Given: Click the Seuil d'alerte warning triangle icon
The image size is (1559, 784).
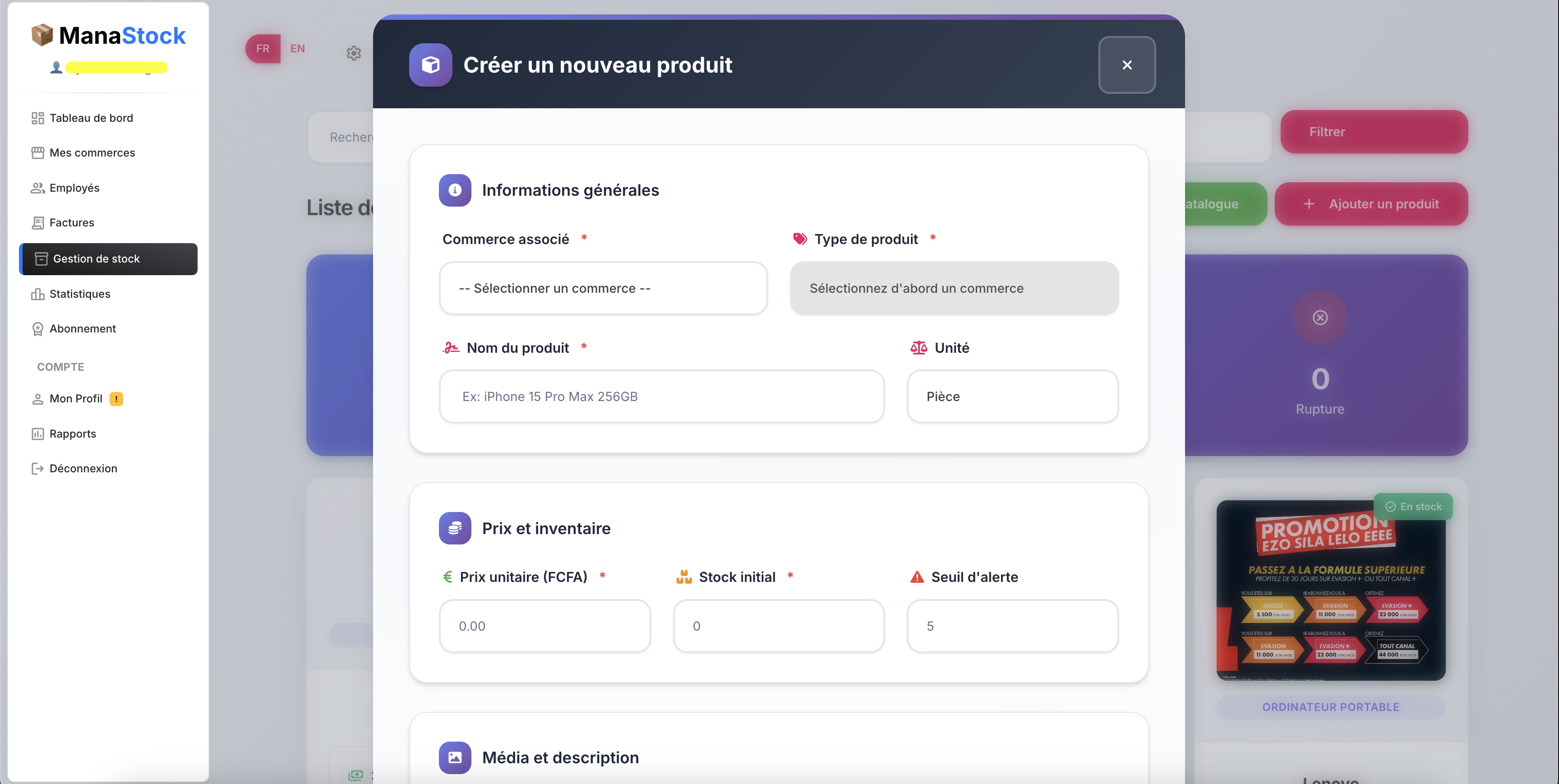Looking at the screenshot, I should coord(917,577).
